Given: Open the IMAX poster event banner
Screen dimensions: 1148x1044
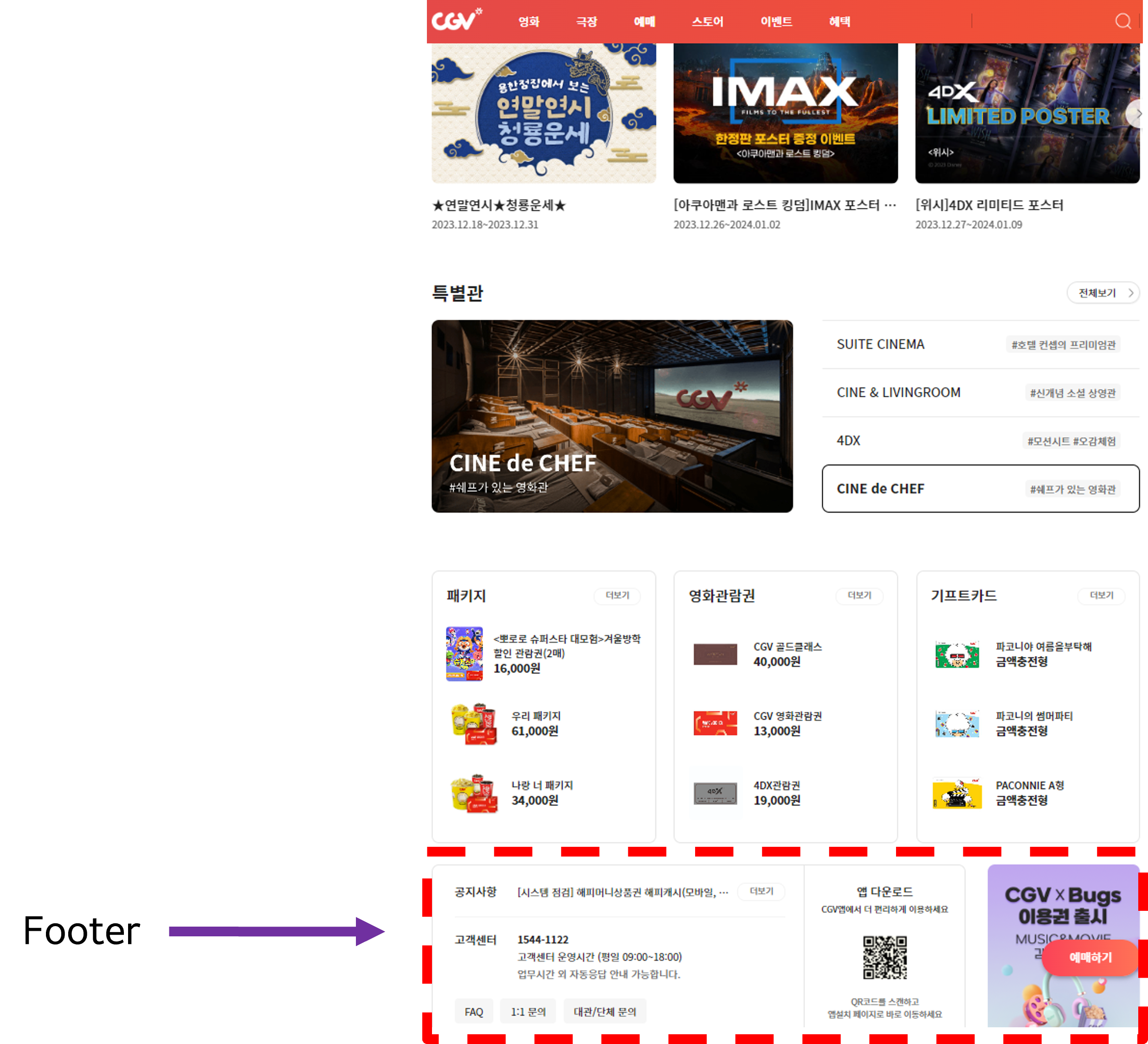Looking at the screenshot, I should point(785,114).
